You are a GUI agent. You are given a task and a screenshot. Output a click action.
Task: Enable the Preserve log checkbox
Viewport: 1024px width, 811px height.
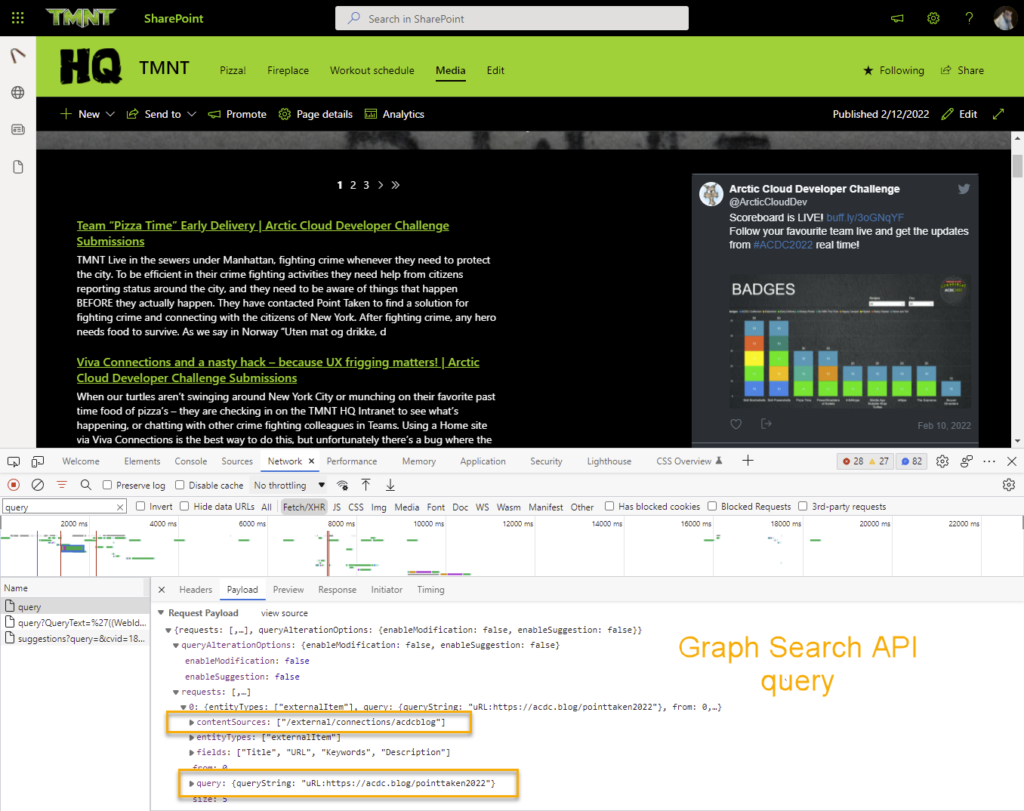tap(108, 485)
